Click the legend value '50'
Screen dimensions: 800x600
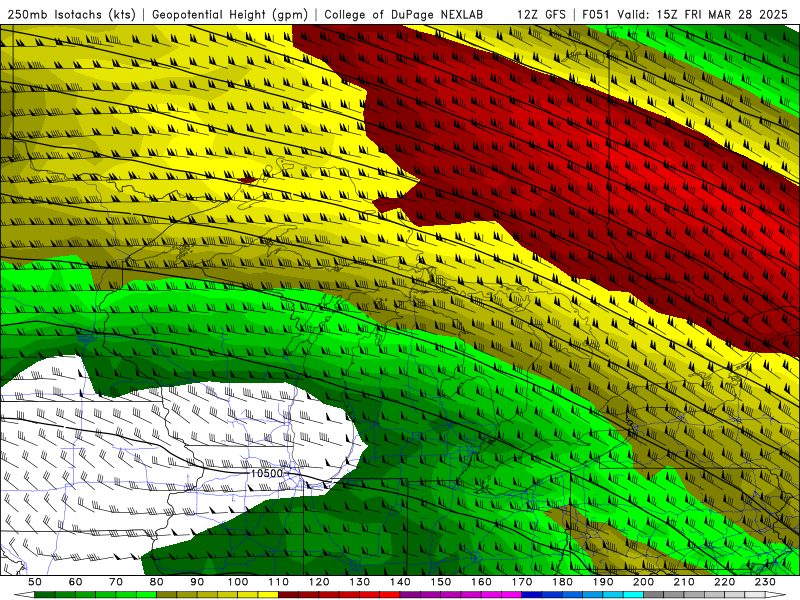point(35,582)
